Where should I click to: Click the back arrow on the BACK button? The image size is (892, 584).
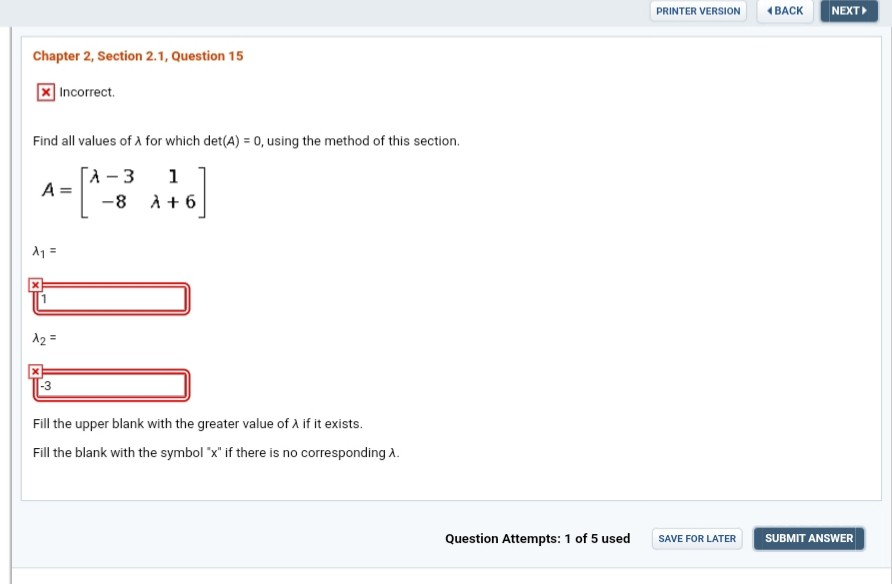click(771, 11)
